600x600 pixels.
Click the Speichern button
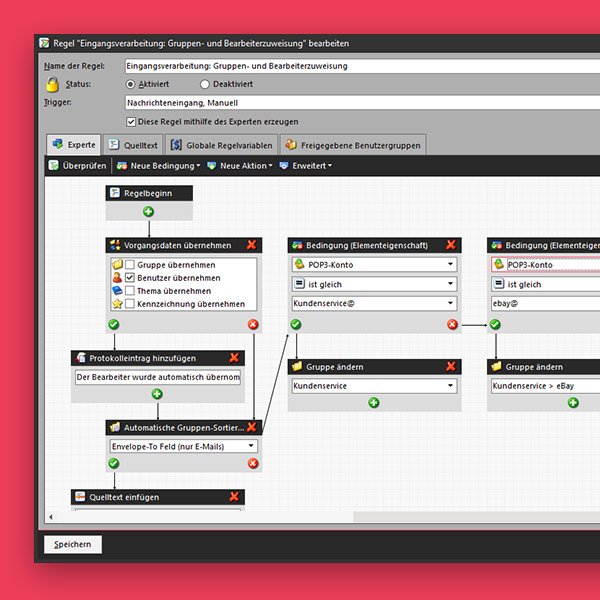click(73, 544)
